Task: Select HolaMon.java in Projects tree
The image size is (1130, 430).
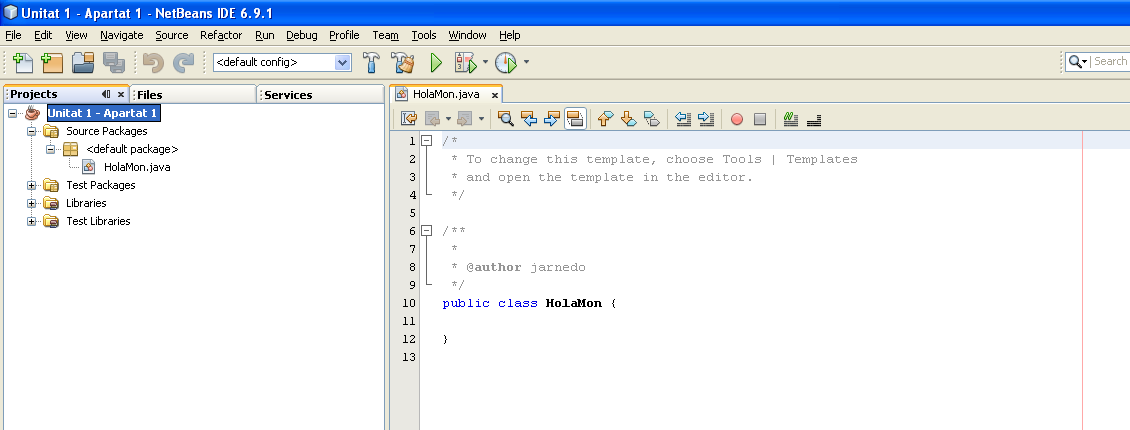Action: (137, 167)
